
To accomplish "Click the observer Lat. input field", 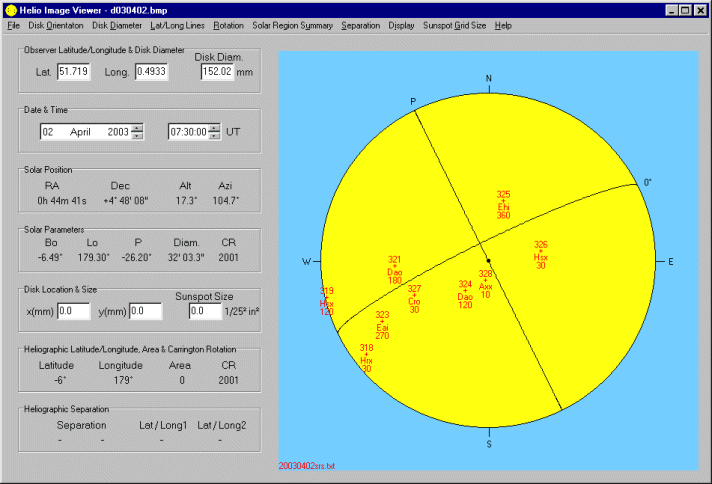I will (x=74, y=71).
